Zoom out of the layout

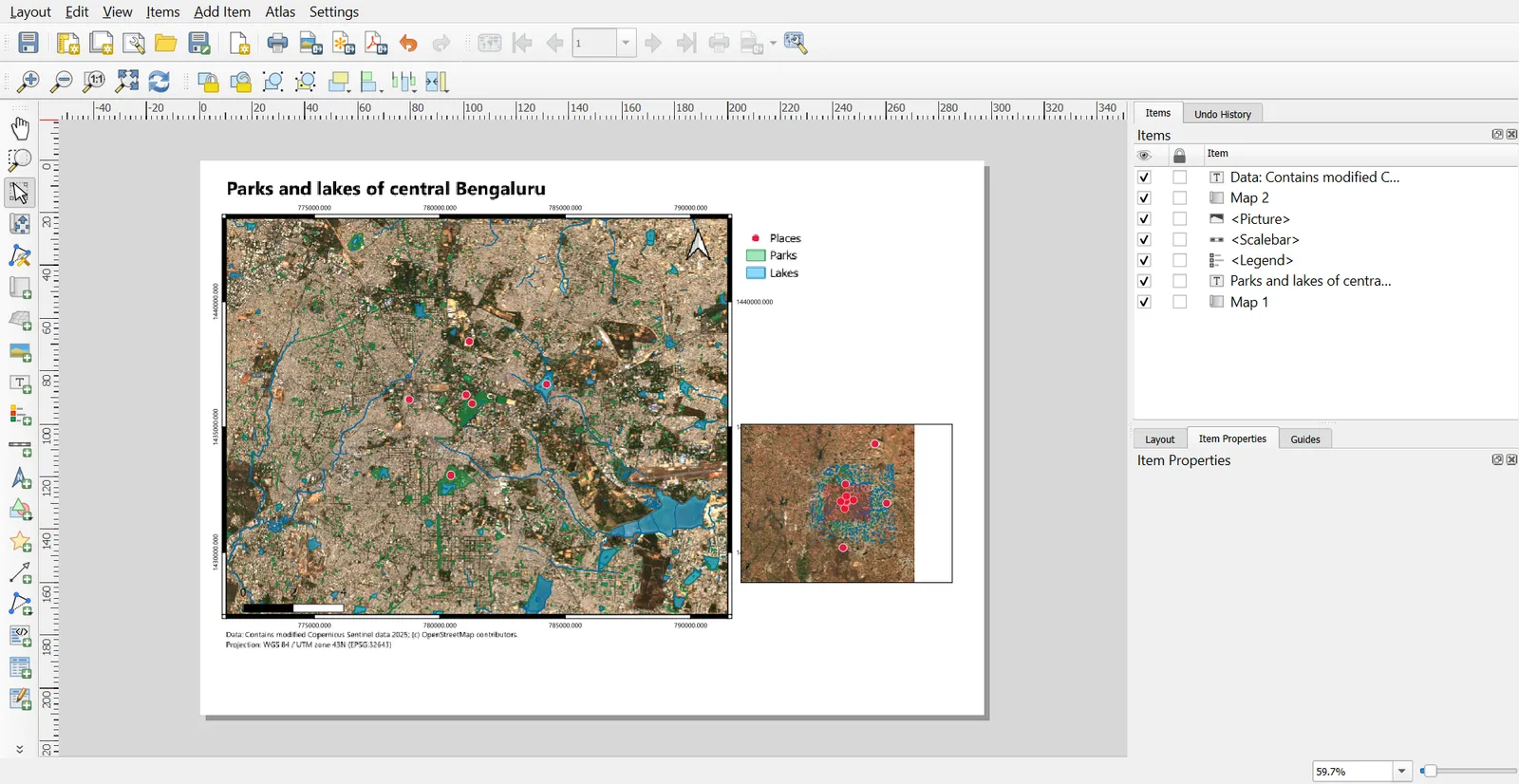(x=61, y=82)
